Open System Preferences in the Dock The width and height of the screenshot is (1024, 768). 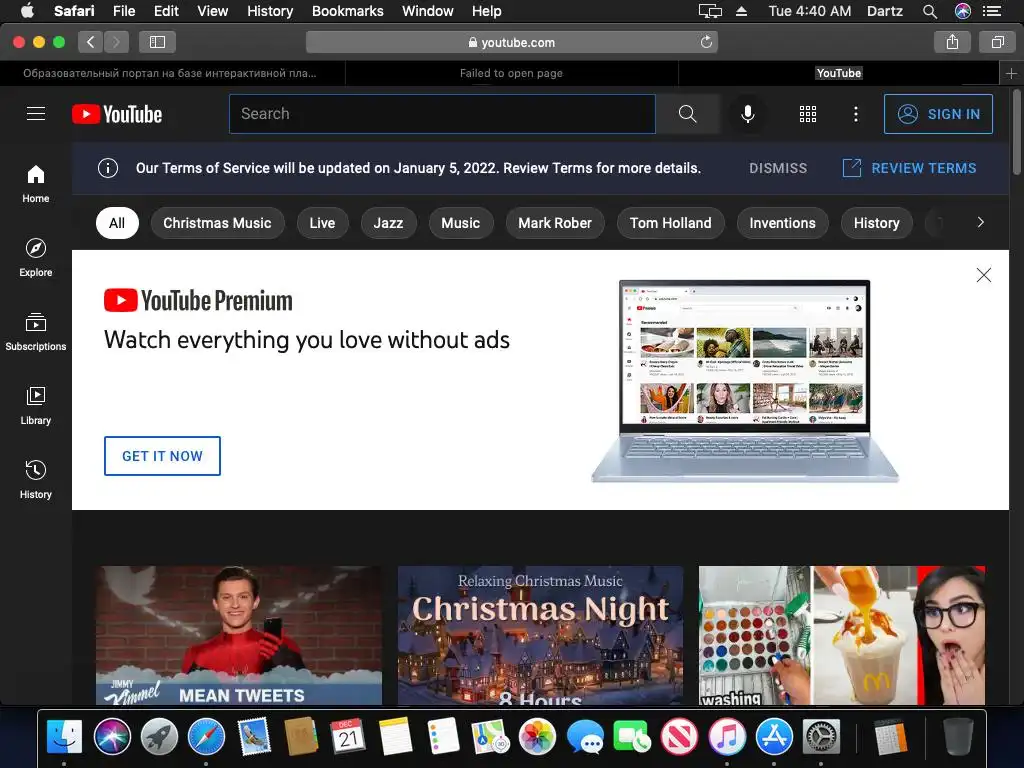[821, 737]
